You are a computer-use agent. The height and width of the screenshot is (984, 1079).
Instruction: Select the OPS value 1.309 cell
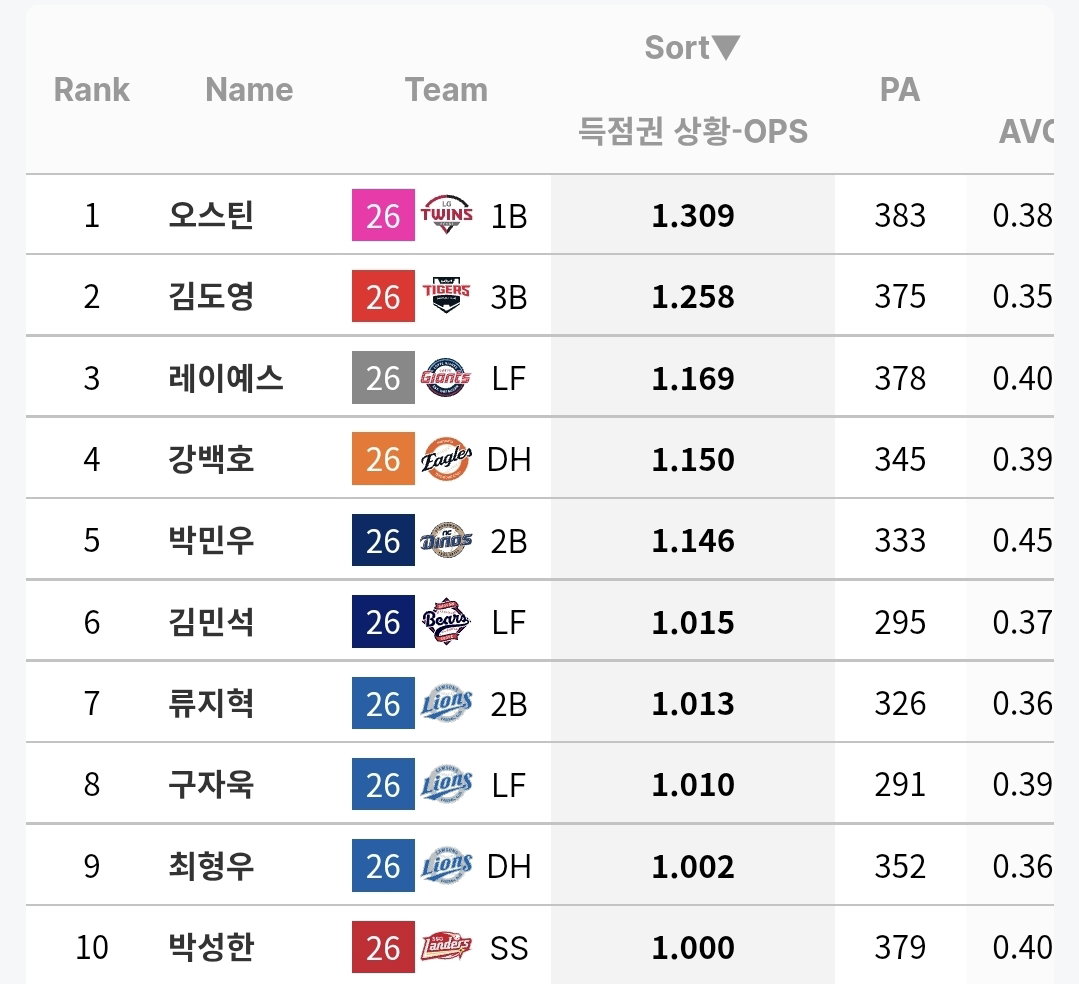[693, 215]
